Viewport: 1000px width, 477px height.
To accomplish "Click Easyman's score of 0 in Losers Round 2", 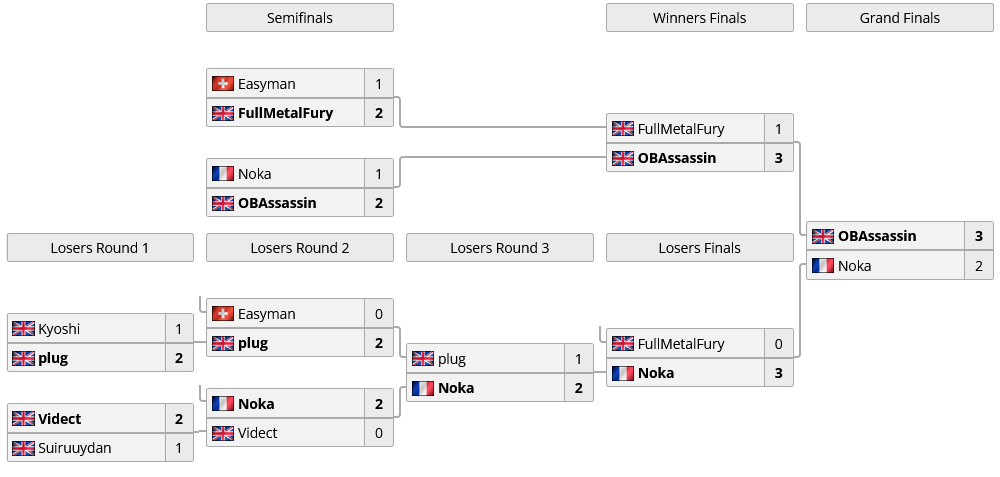I will click(379, 314).
